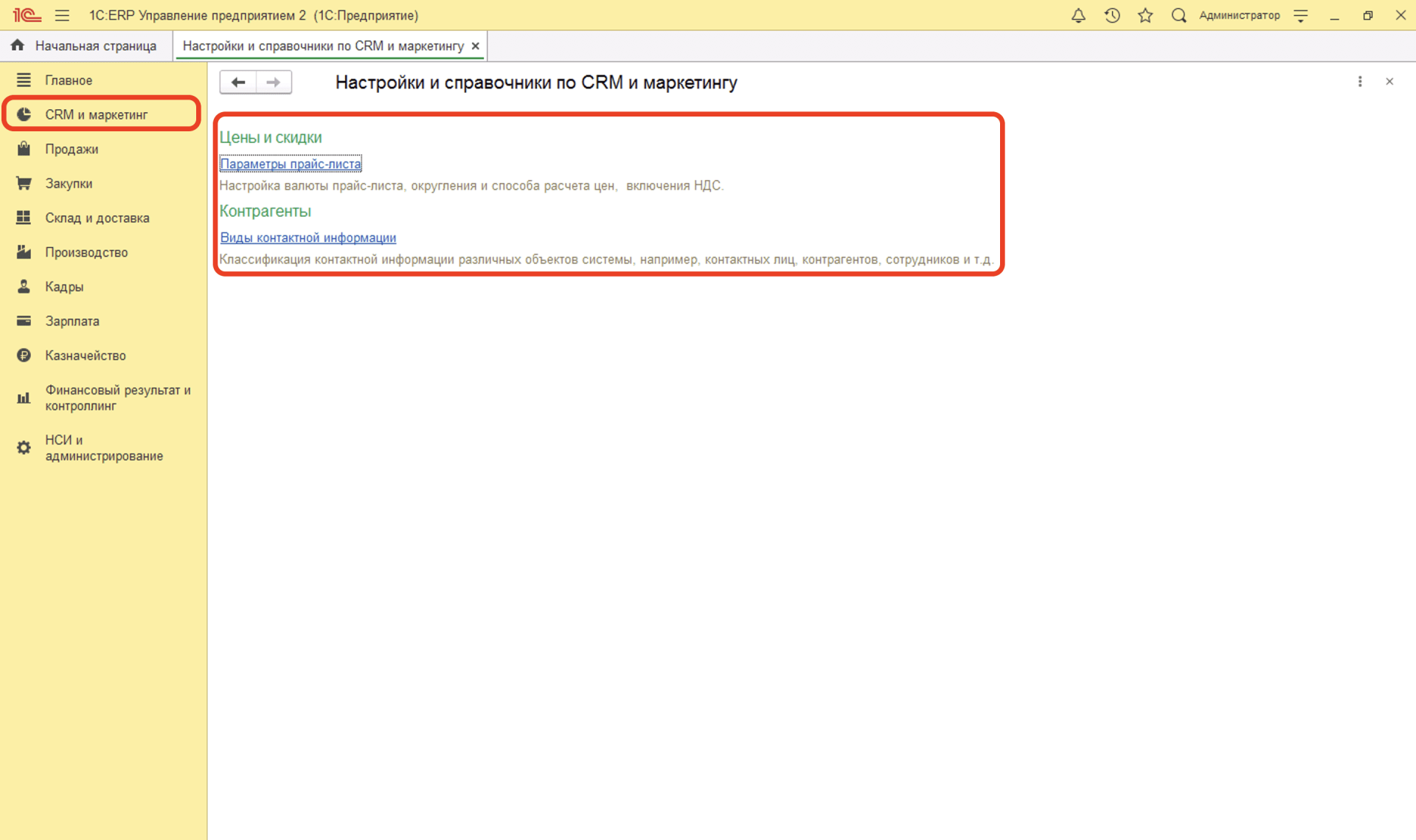This screenshot has height=840, width=1416.
Task: Close the form with the small X
Action: tap(1389, 82)
